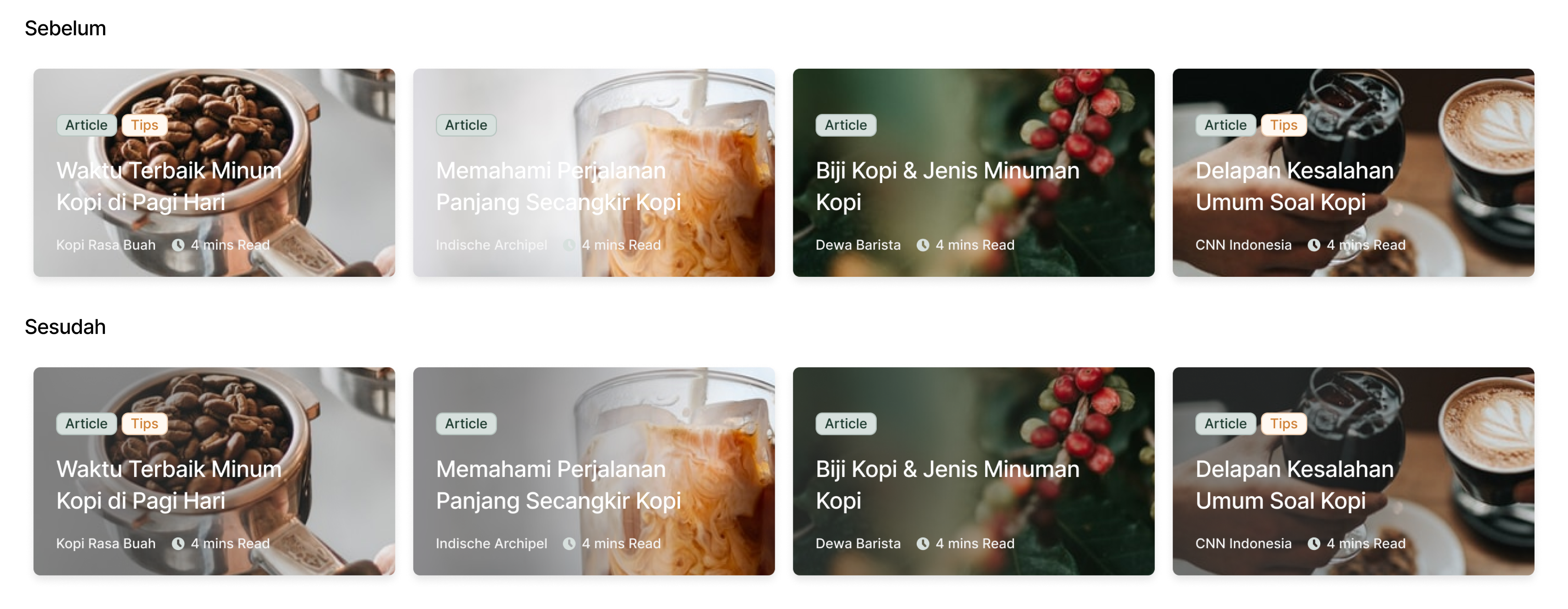
Task: Click the author Indische Archipel on the Sesudah card
Action: (x=491, y=543)
